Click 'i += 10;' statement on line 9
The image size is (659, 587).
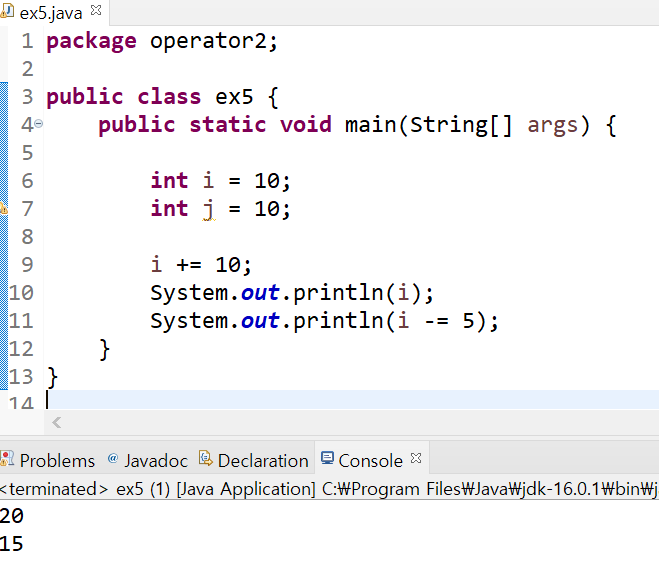coord(201,265)
